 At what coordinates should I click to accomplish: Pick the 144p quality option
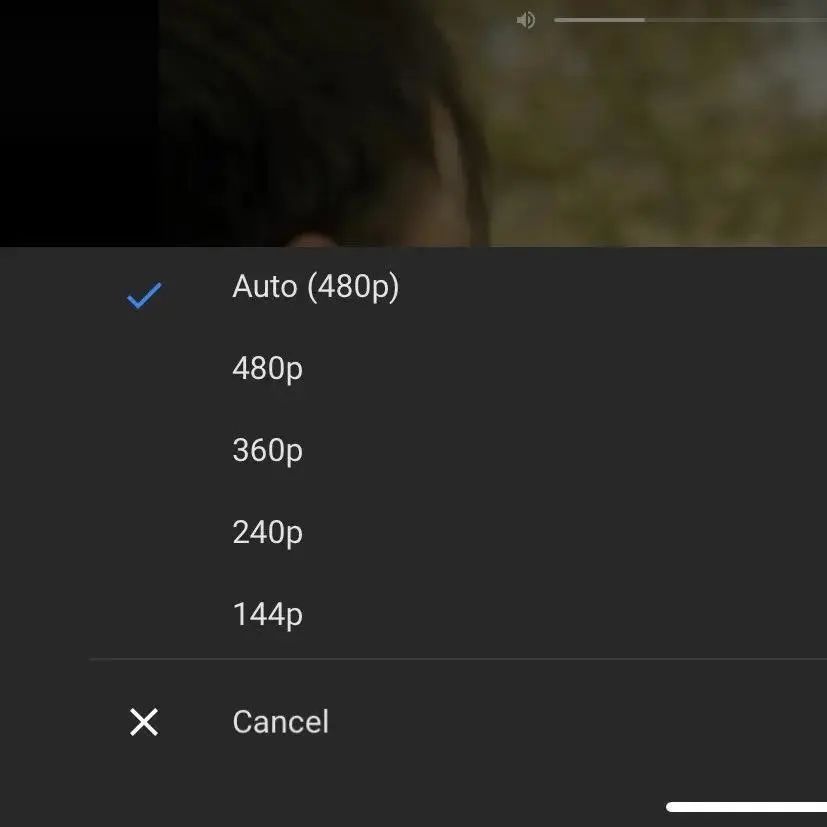coord(267,614)
